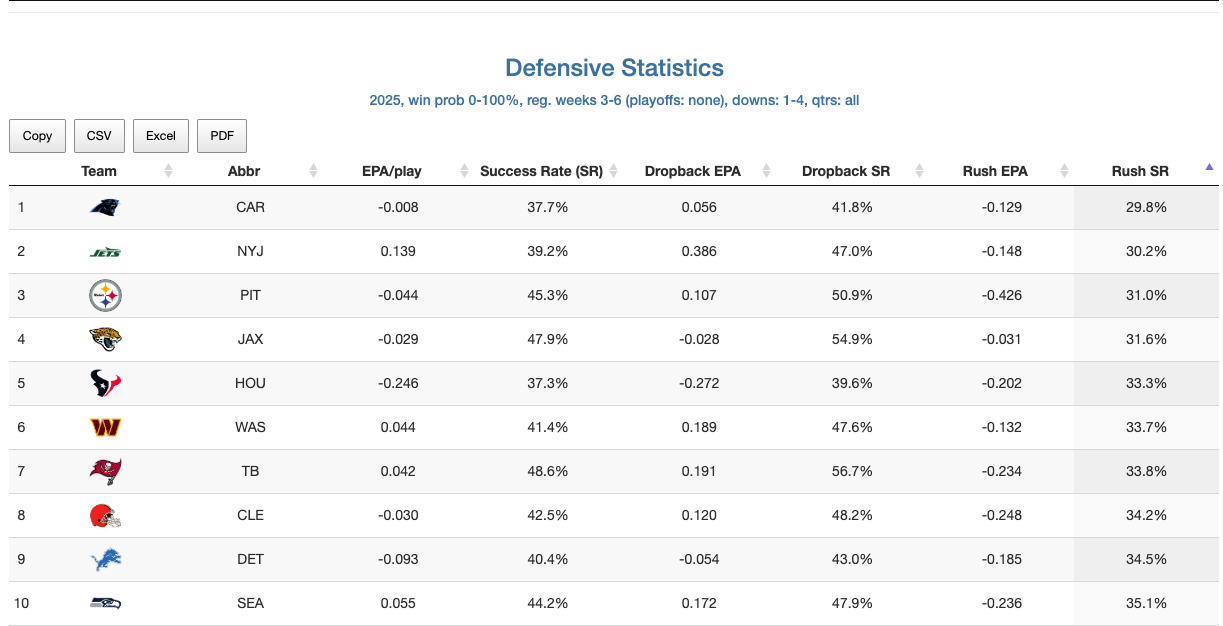
Task: Click the Washington Commanders logo
Action: (x=105, y=427)
